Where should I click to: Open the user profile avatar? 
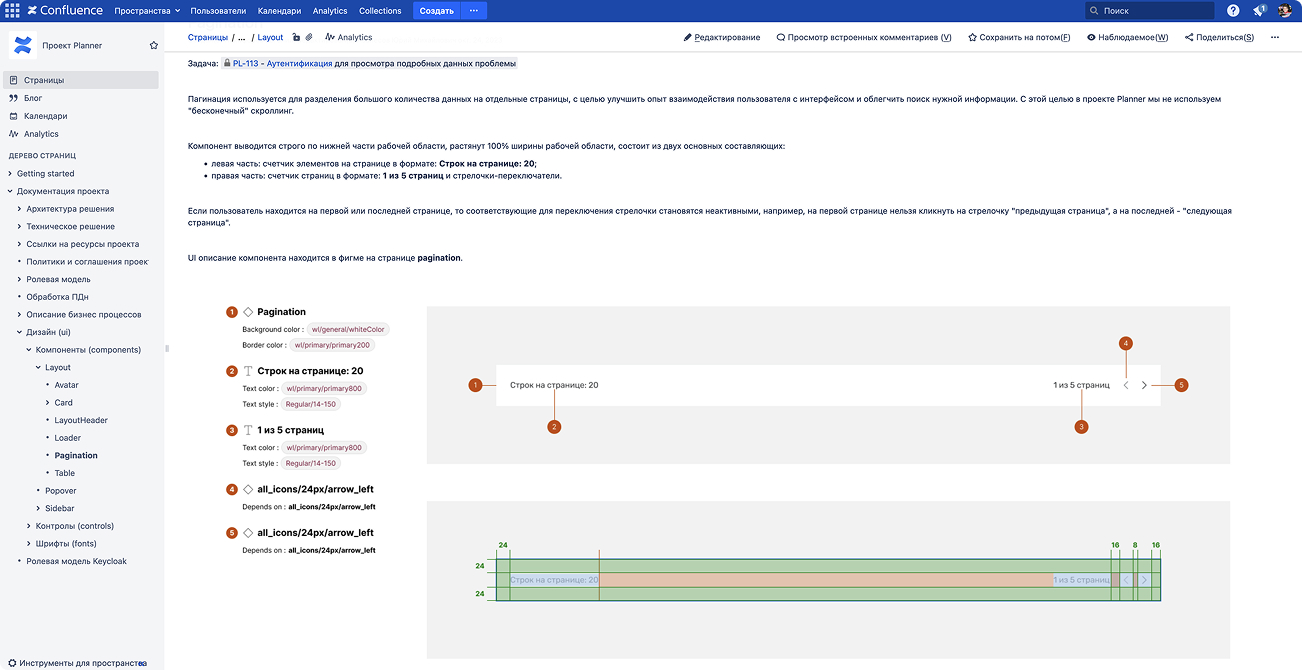(1285, 10)
